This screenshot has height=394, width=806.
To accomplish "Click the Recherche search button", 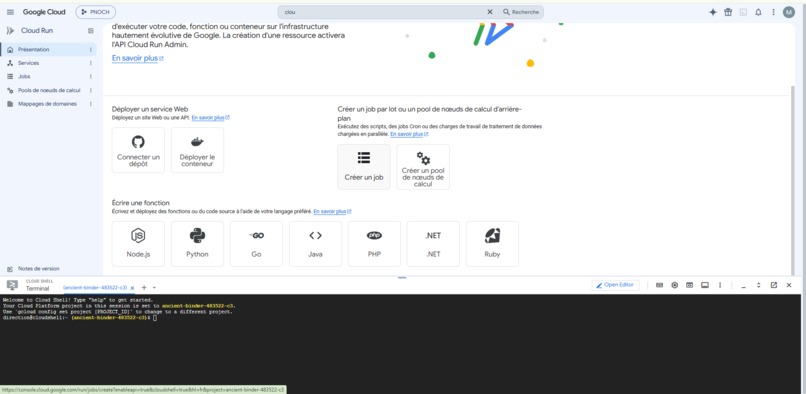I will pyautogui.click(x=521, y=12).
